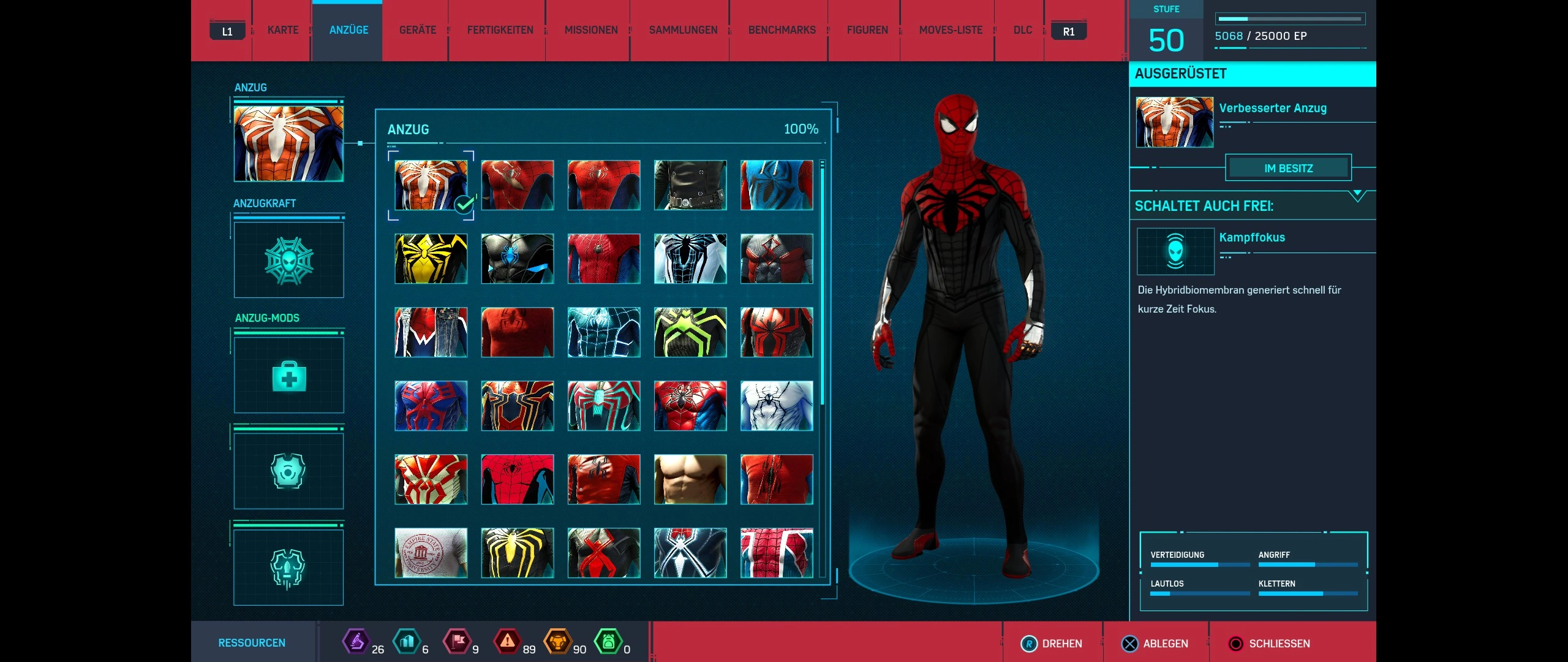Click the ANGRIFF stat bar

click(1308, 565)
